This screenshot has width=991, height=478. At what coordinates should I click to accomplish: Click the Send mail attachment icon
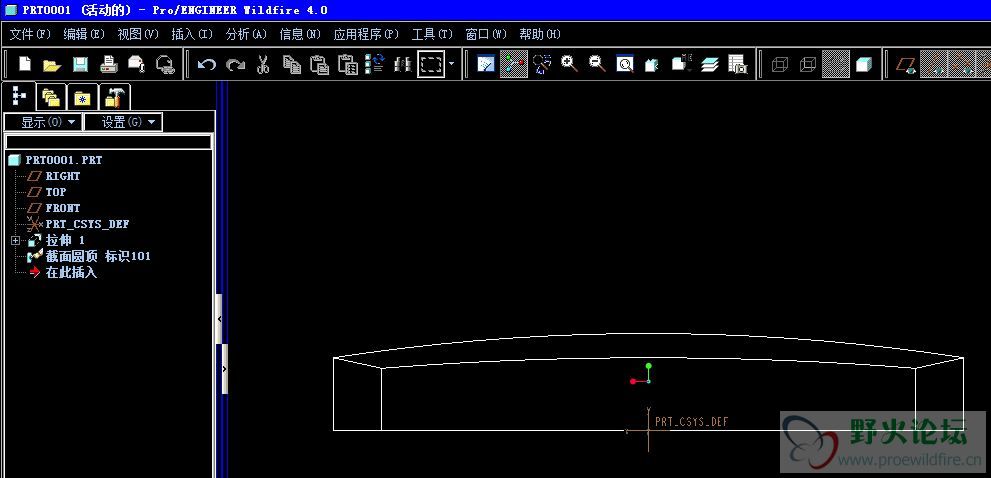[x=137, y=64]
